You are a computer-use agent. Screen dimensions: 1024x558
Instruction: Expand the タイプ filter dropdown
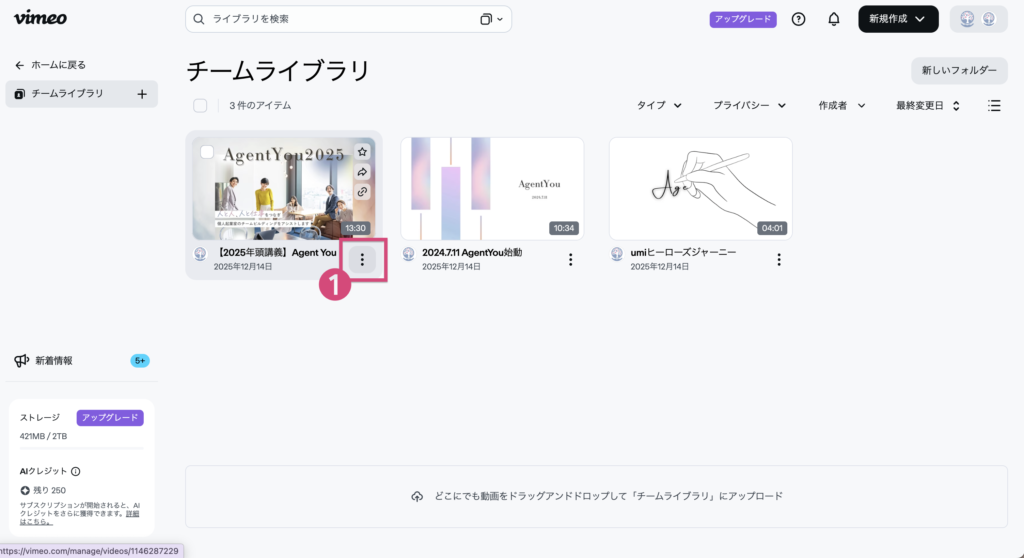tap(659, 105)
